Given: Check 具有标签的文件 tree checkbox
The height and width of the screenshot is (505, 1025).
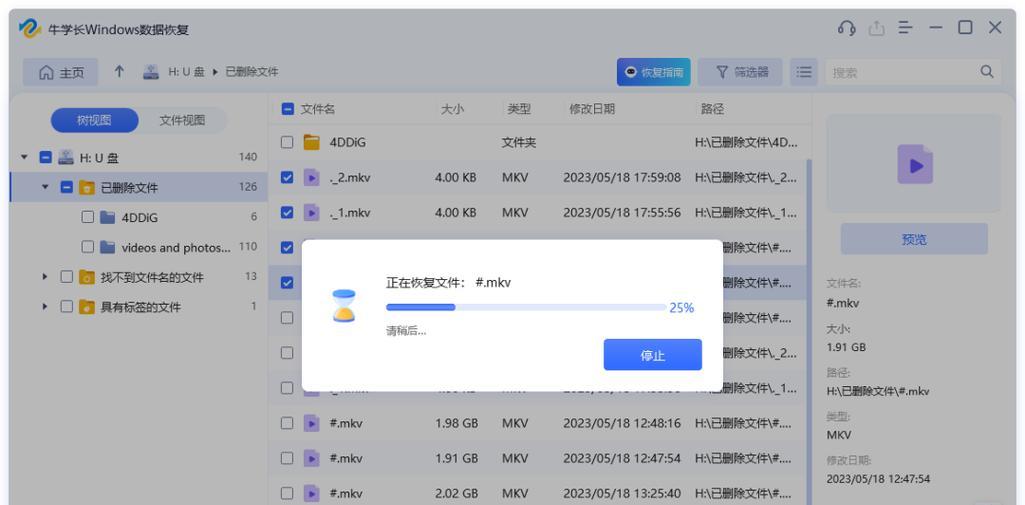Looking at the screenshot, I should click(x=66, y=307).
